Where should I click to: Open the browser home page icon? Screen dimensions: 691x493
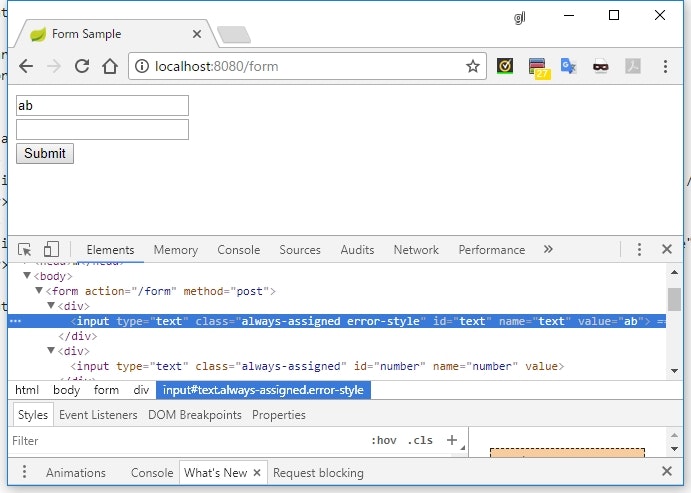click(x=110, y=67)
